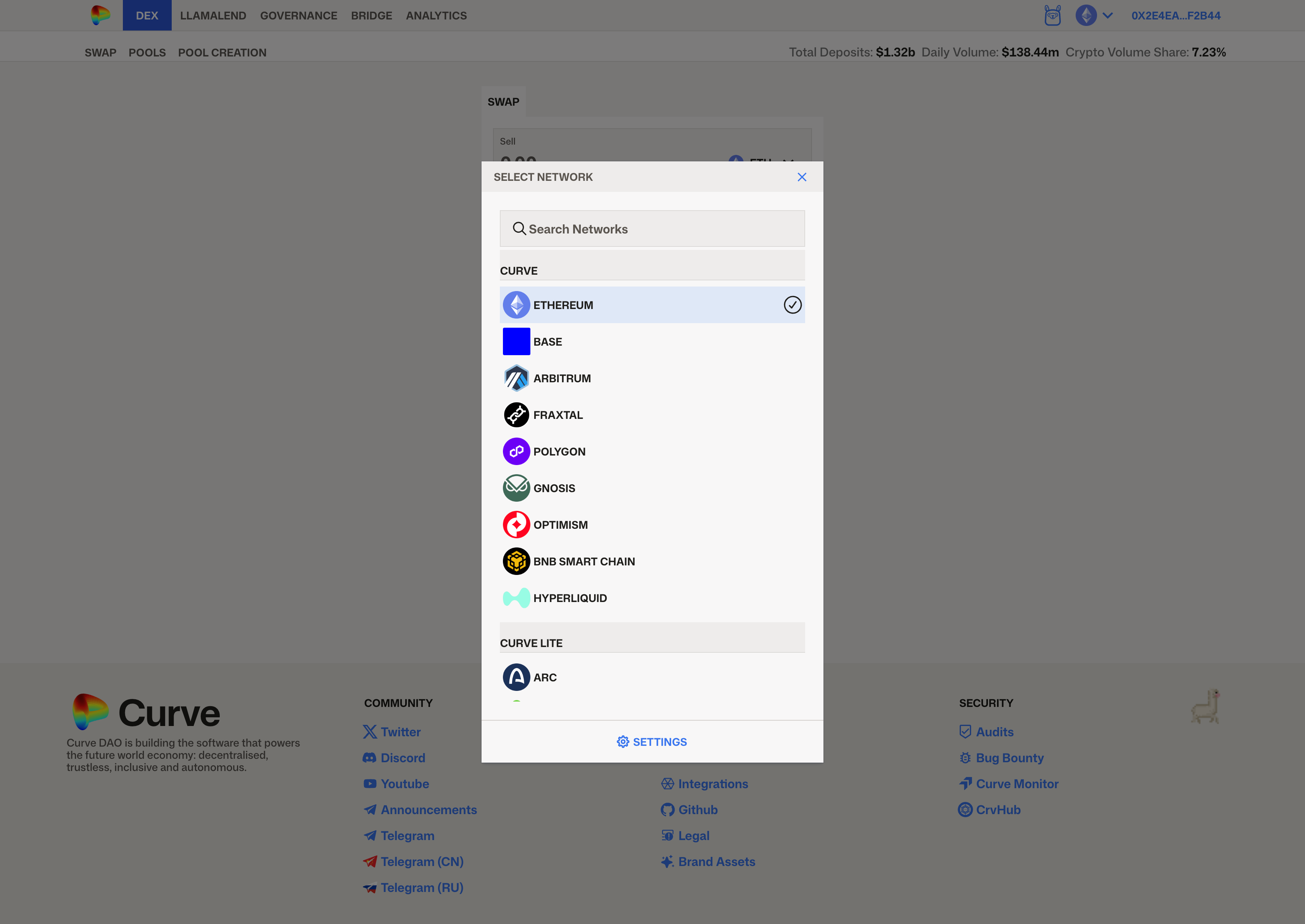
Task: Click the Ethereum selected checkmark
Action: pos(792,305)
